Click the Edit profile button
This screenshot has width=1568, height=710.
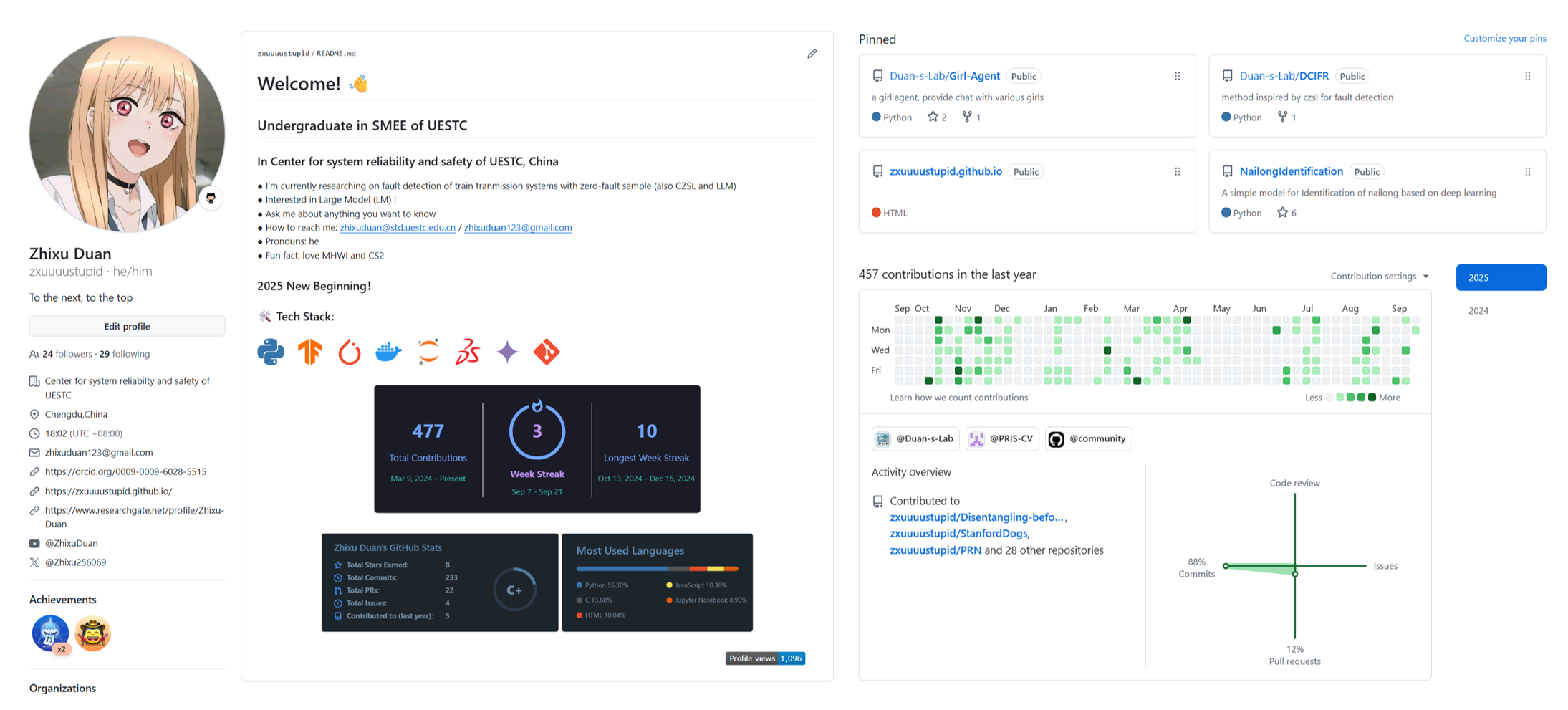click(x=127, y=326)
